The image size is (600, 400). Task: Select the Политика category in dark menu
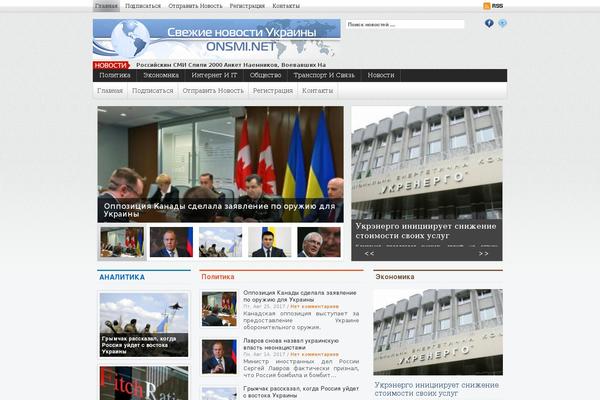(115, 75)
